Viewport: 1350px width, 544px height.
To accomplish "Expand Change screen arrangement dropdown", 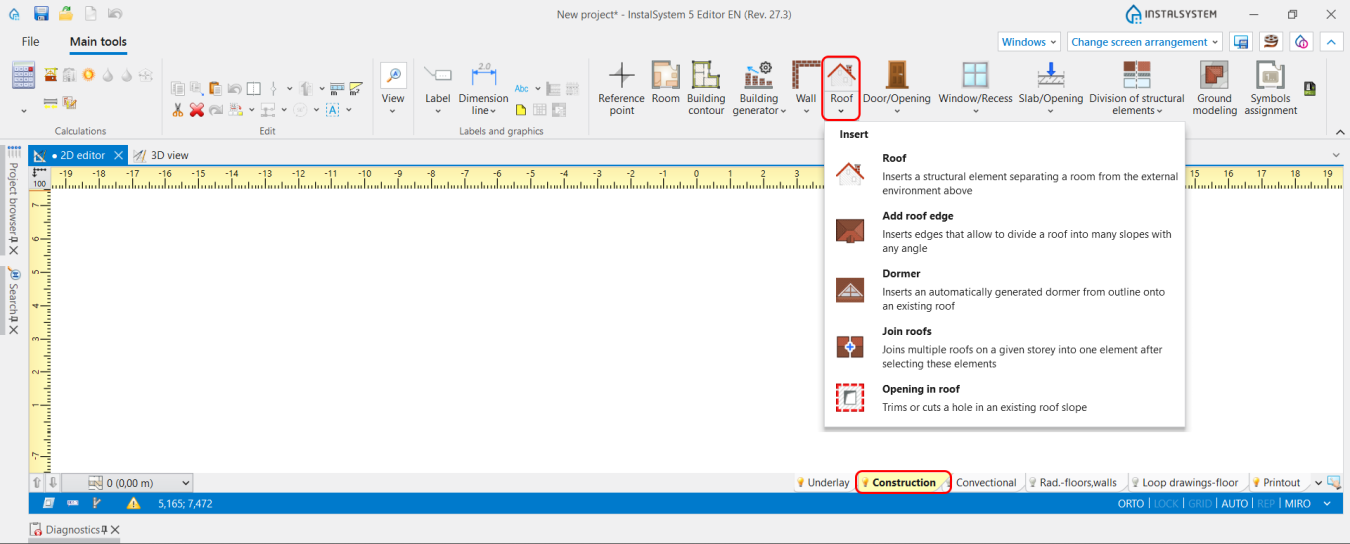I will tap(1145, 42).
